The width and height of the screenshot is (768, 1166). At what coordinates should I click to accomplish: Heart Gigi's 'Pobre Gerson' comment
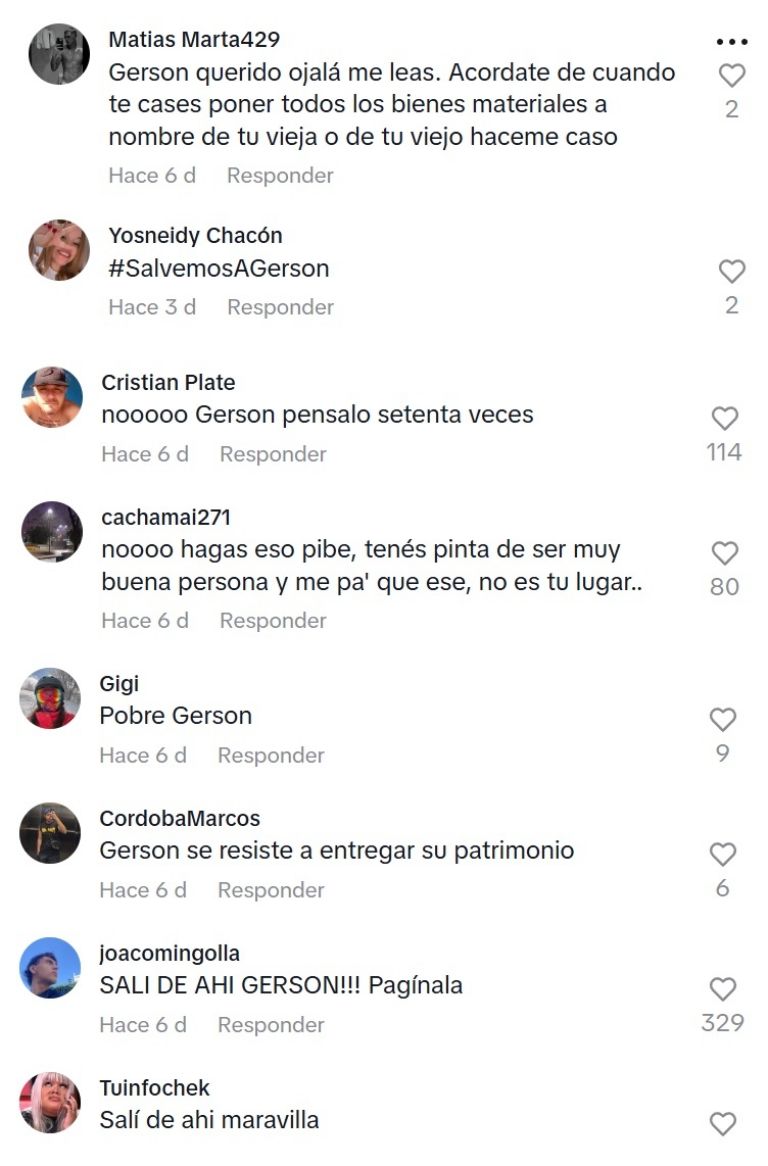pos(723,719)
